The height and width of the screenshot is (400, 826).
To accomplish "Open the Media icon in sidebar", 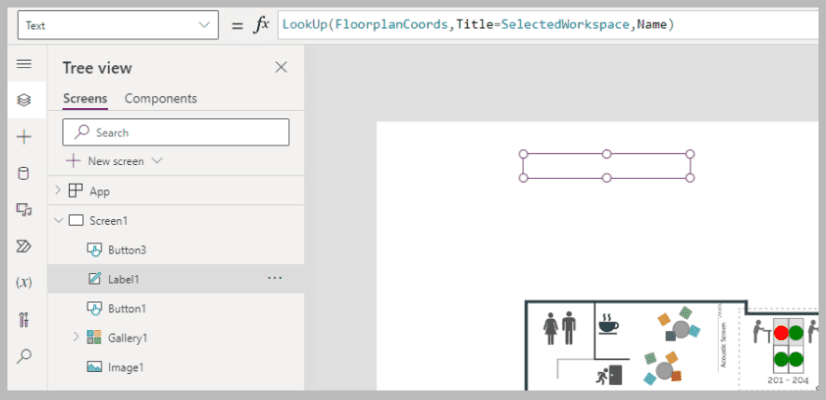I will (24, 210).
